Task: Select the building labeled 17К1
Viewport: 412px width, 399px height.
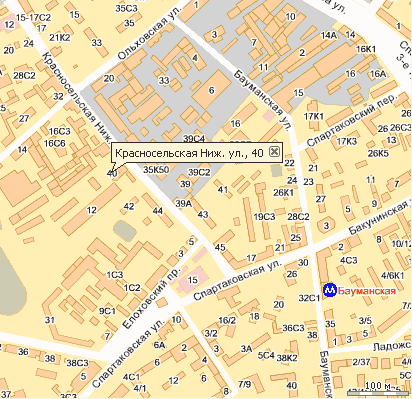Action: point(314,116)
